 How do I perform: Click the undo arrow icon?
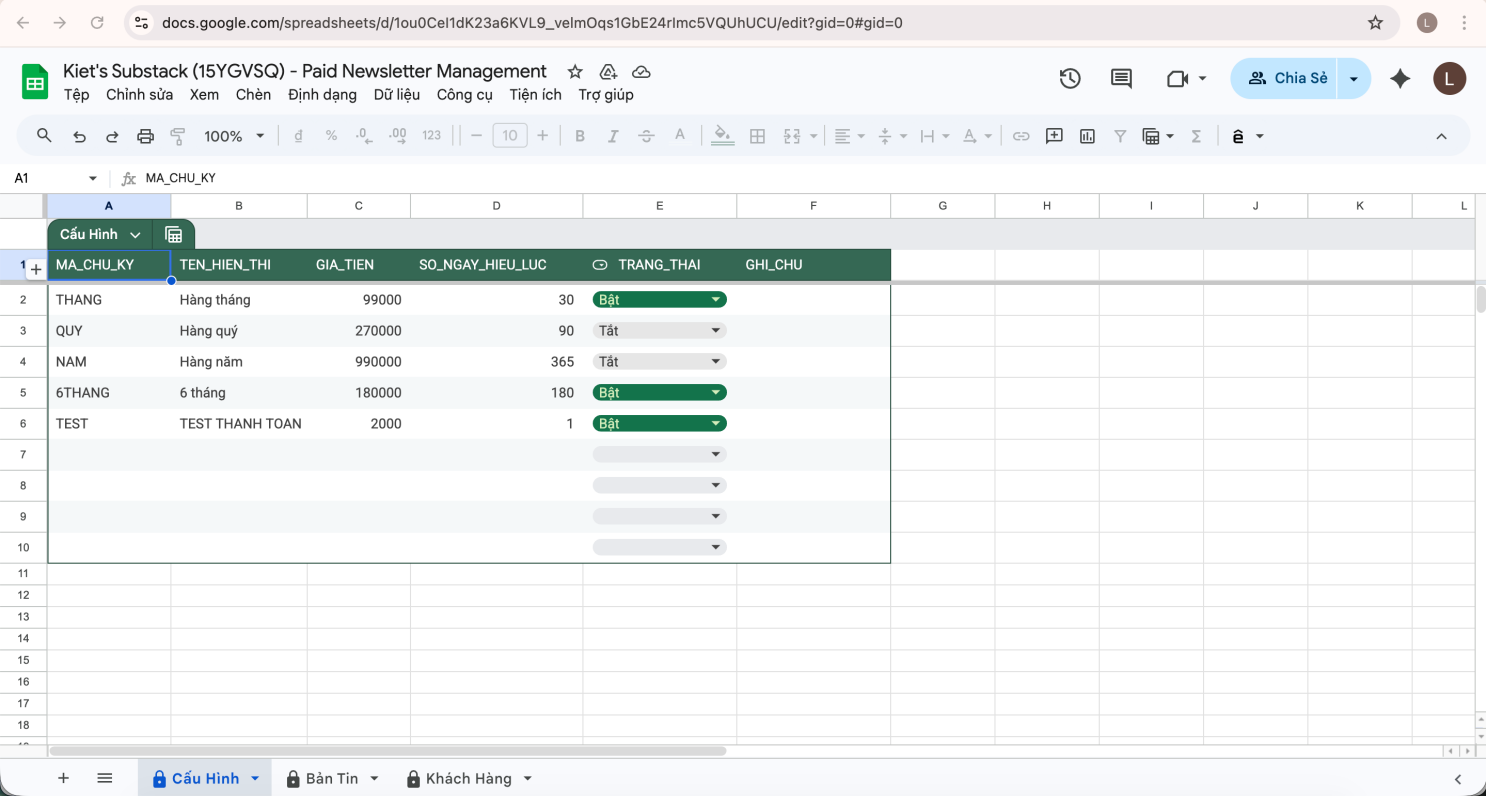(79, 136)
